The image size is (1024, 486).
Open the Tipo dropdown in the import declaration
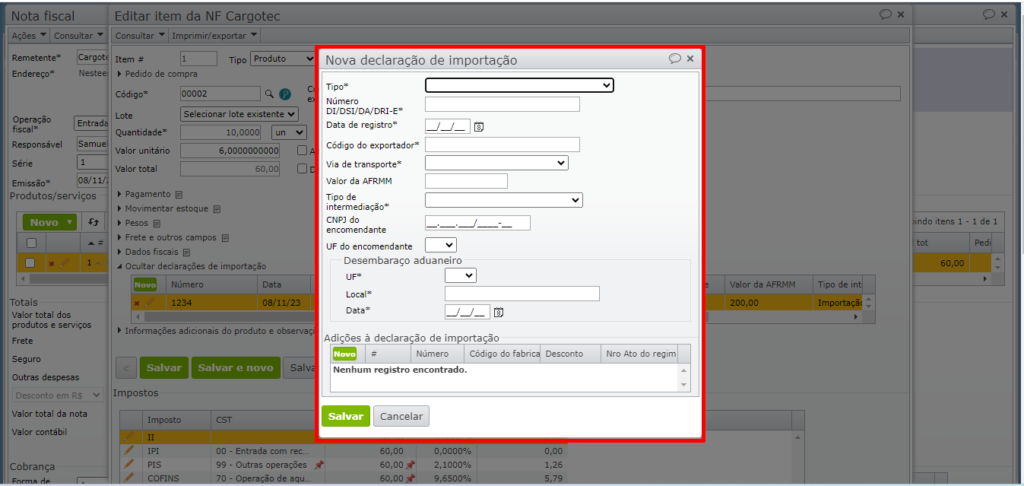pos(519,85)
